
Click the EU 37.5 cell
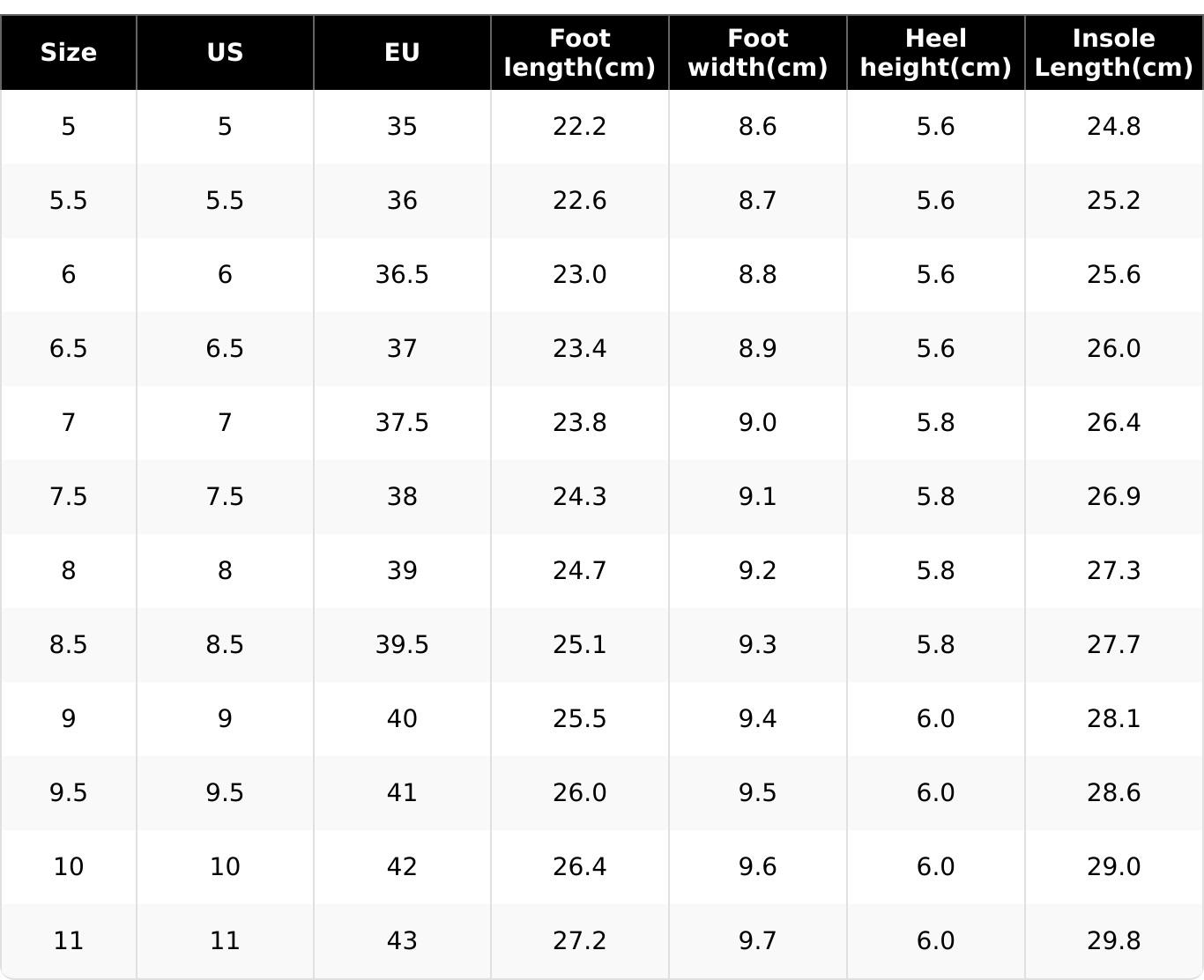[x=402, y=423]
